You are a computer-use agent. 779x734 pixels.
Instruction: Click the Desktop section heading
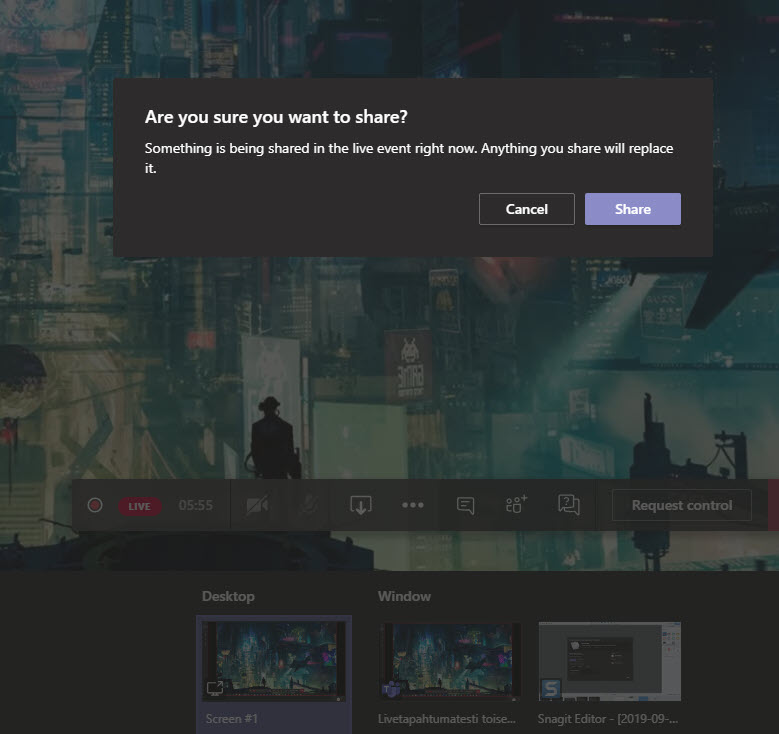point(228,596)
